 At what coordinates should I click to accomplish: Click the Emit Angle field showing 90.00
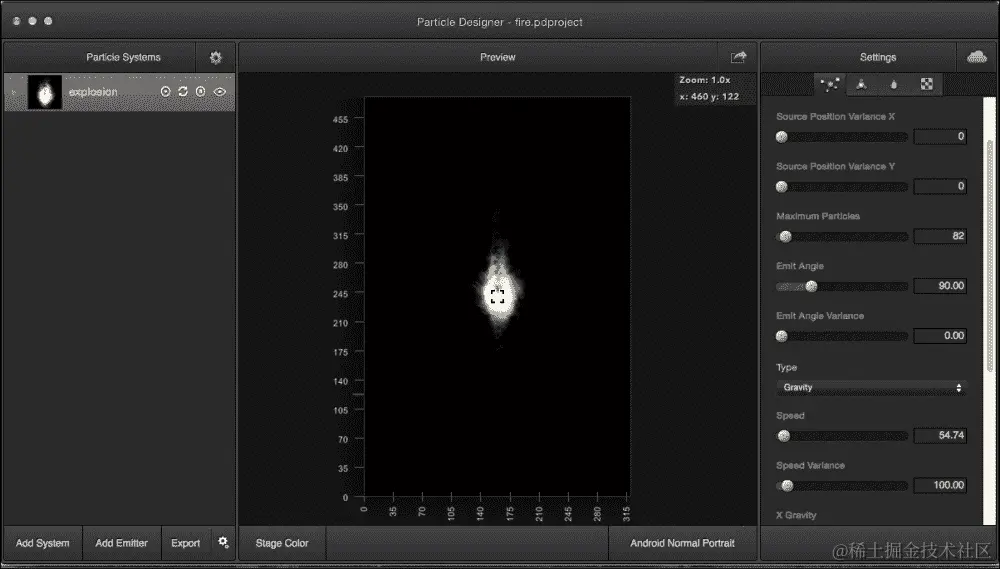[x=940, y=286]
